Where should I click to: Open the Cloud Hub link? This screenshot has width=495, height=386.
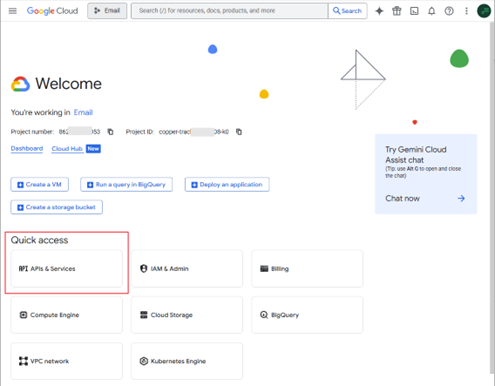(x=67, y=149)
